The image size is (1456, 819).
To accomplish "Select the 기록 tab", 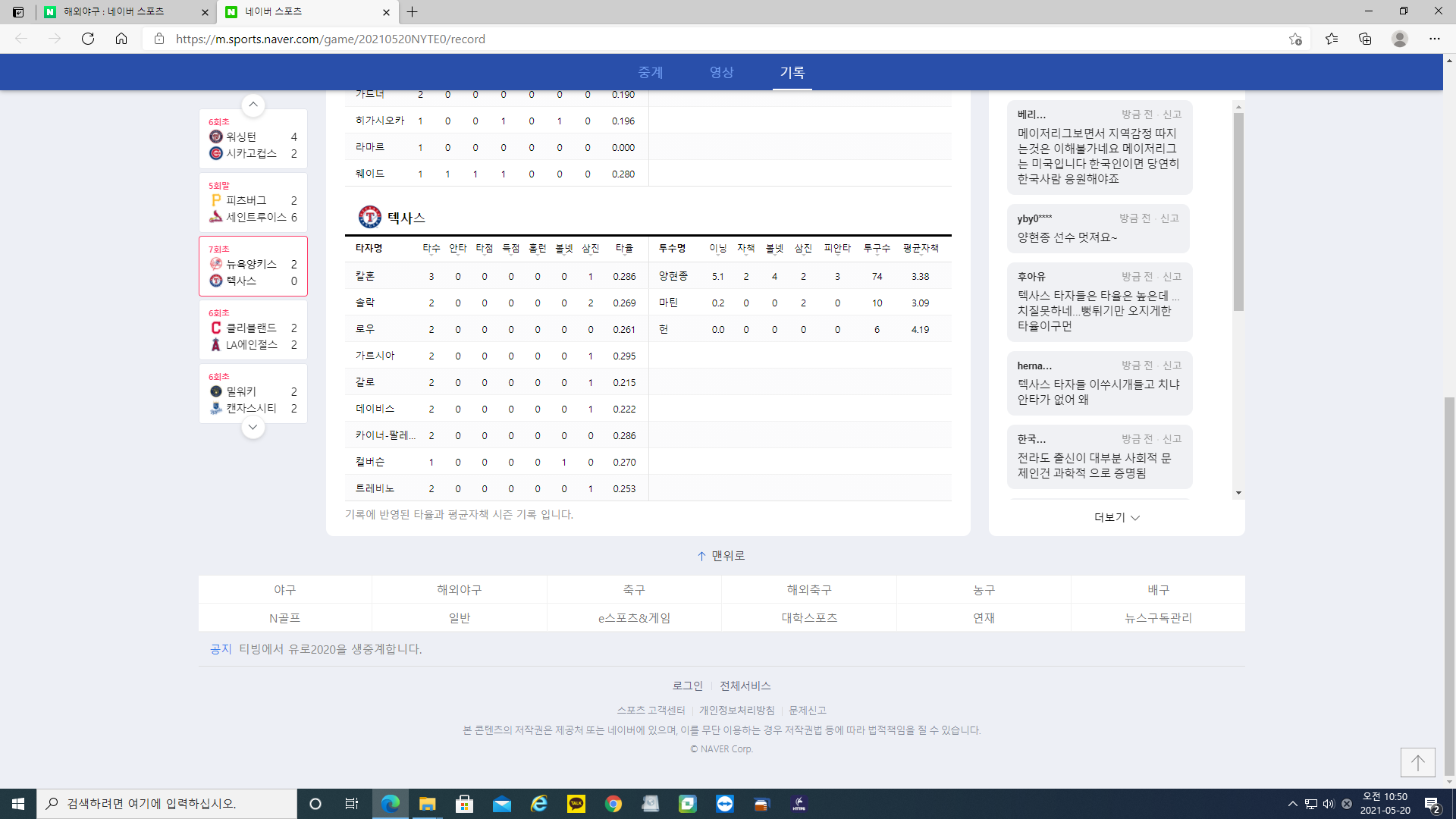I will coord(792,73).
